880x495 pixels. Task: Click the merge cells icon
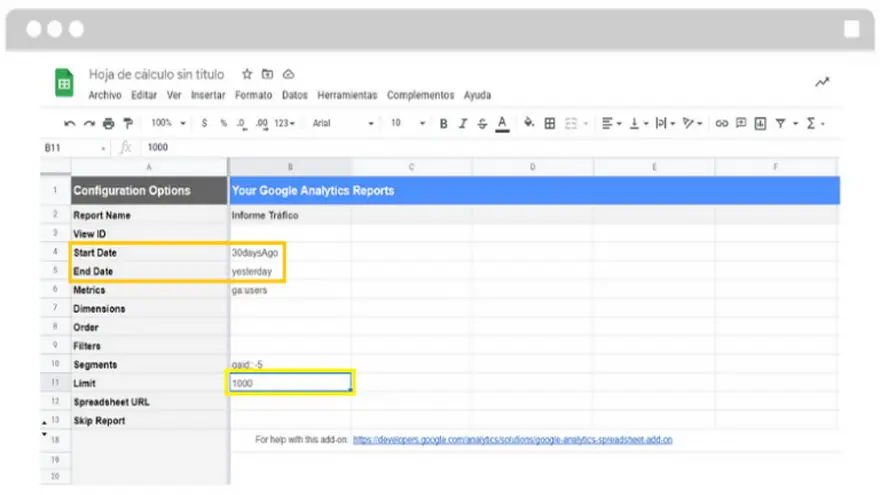point(571,123)
